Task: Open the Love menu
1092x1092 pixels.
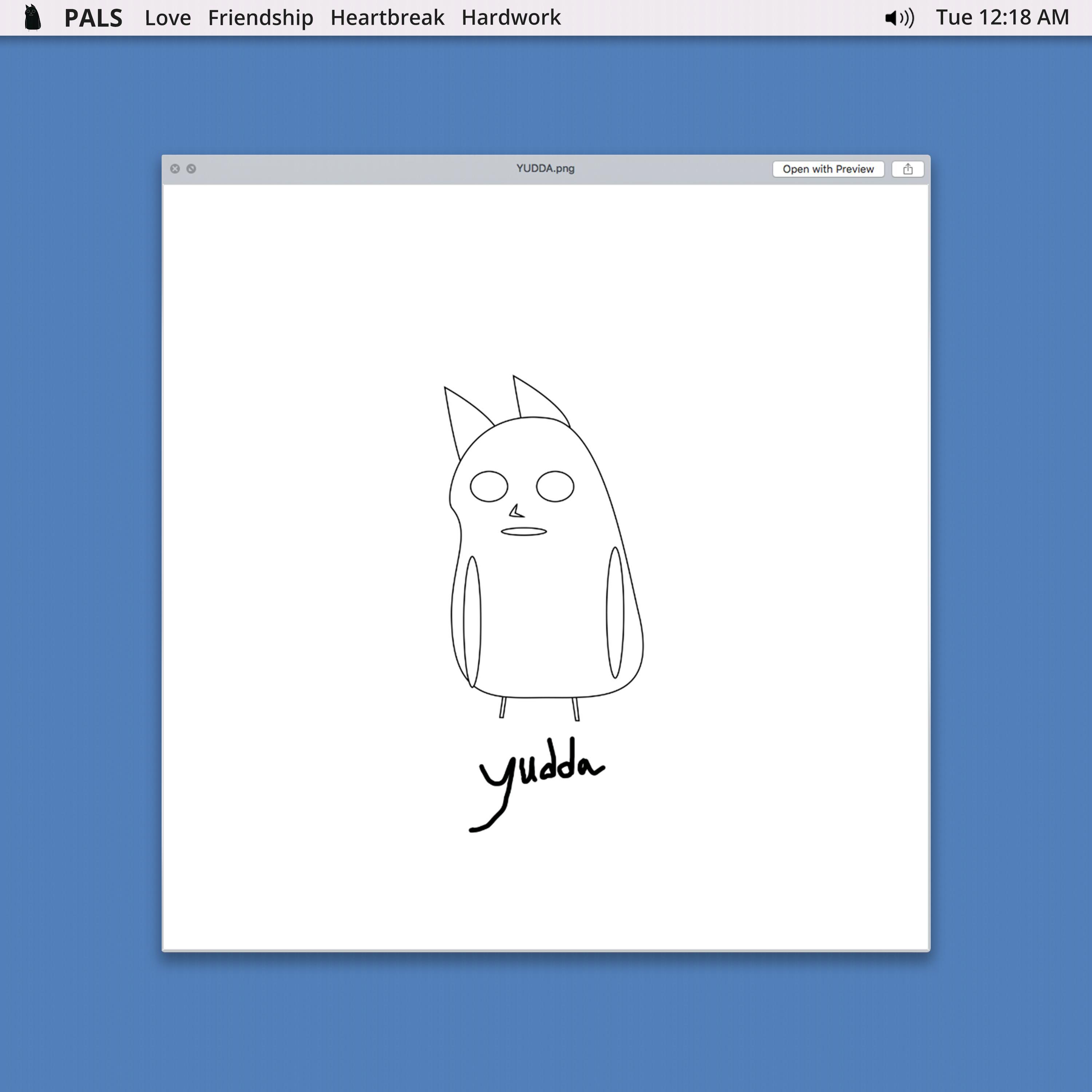Action: pos(168,18)
